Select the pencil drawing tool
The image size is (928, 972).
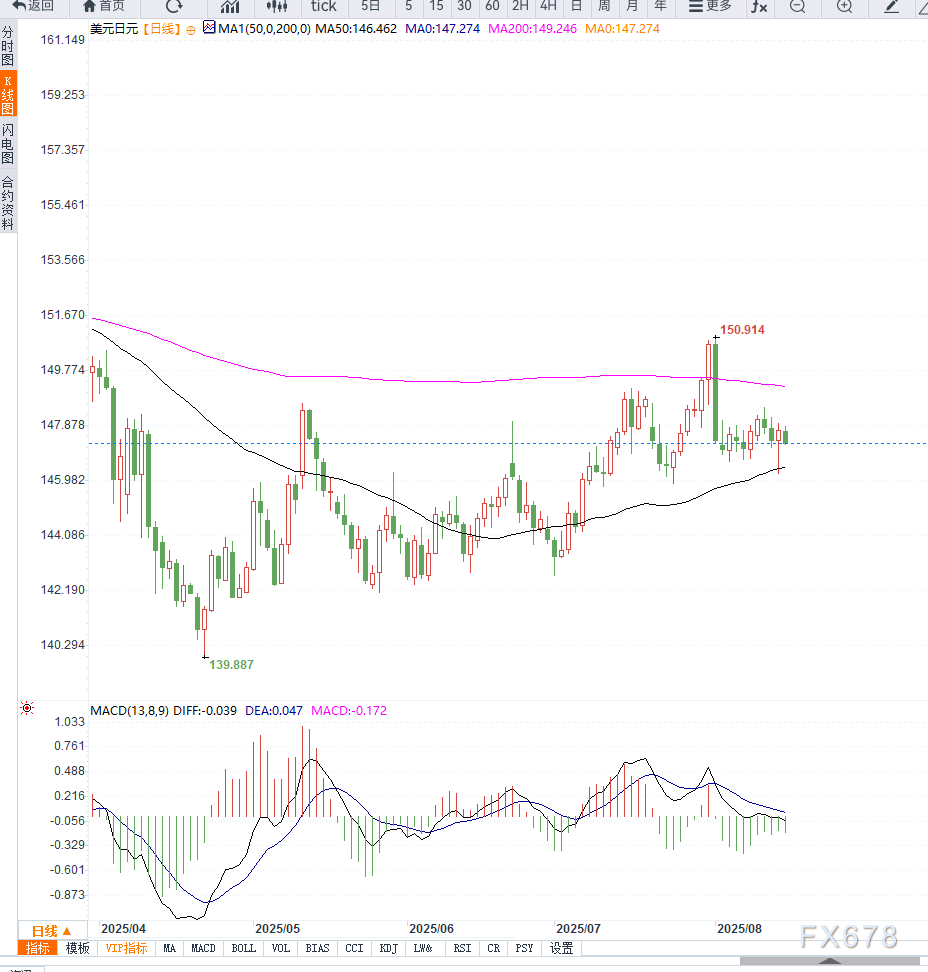(891, 6)
